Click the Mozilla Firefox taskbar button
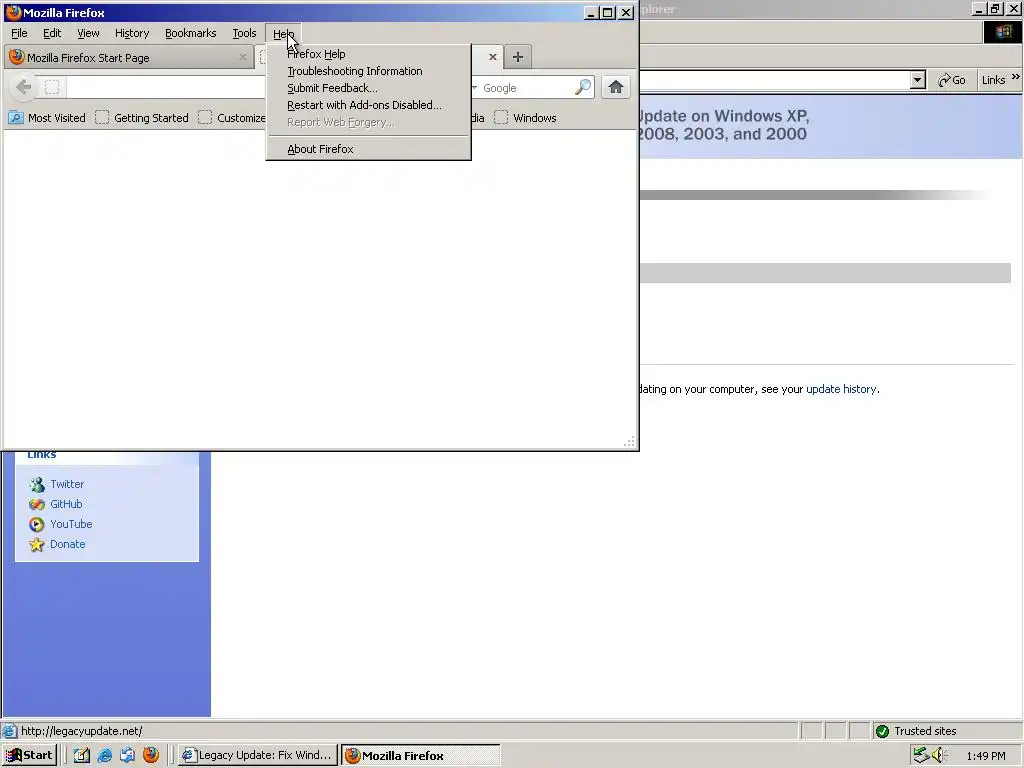Screen dimensions: 1024x768 pyautogui.click(x=421, y=756)
